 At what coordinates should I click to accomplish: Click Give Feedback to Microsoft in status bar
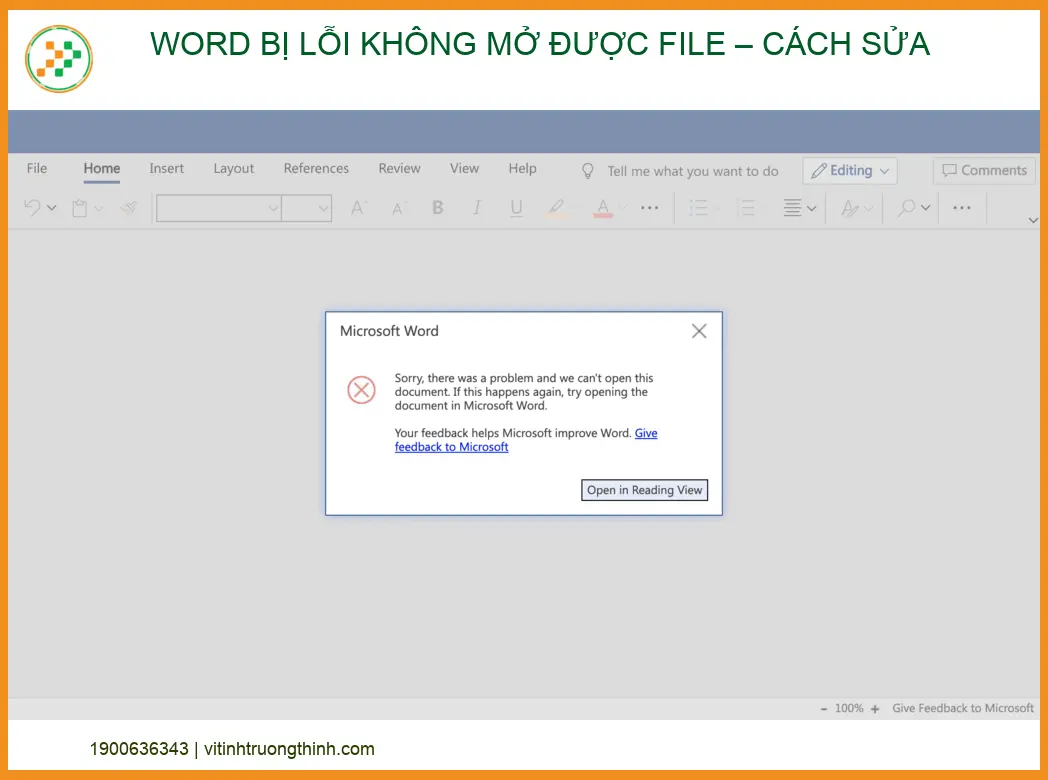pos(962,707)
